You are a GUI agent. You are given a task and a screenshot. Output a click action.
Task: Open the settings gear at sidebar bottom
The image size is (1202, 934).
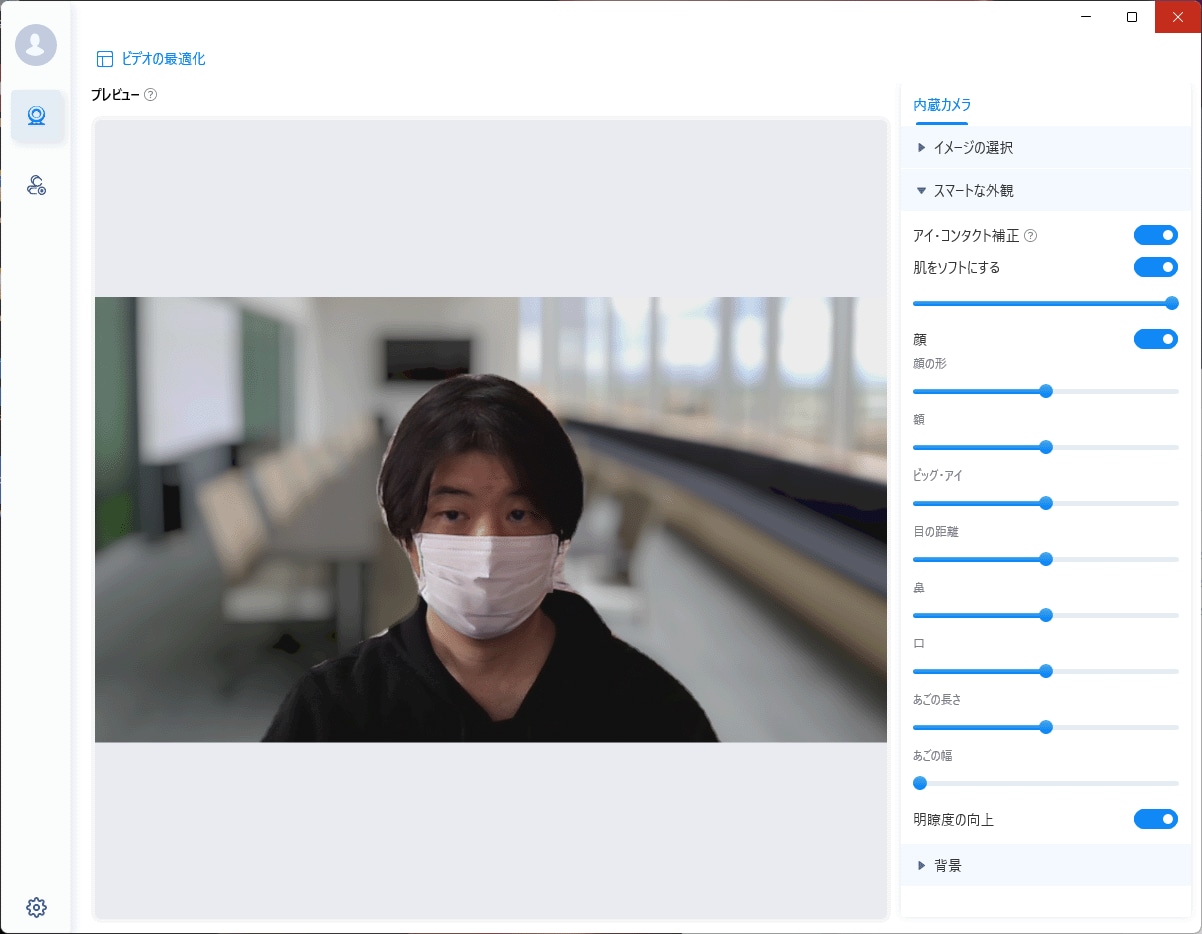pos(36,907)
